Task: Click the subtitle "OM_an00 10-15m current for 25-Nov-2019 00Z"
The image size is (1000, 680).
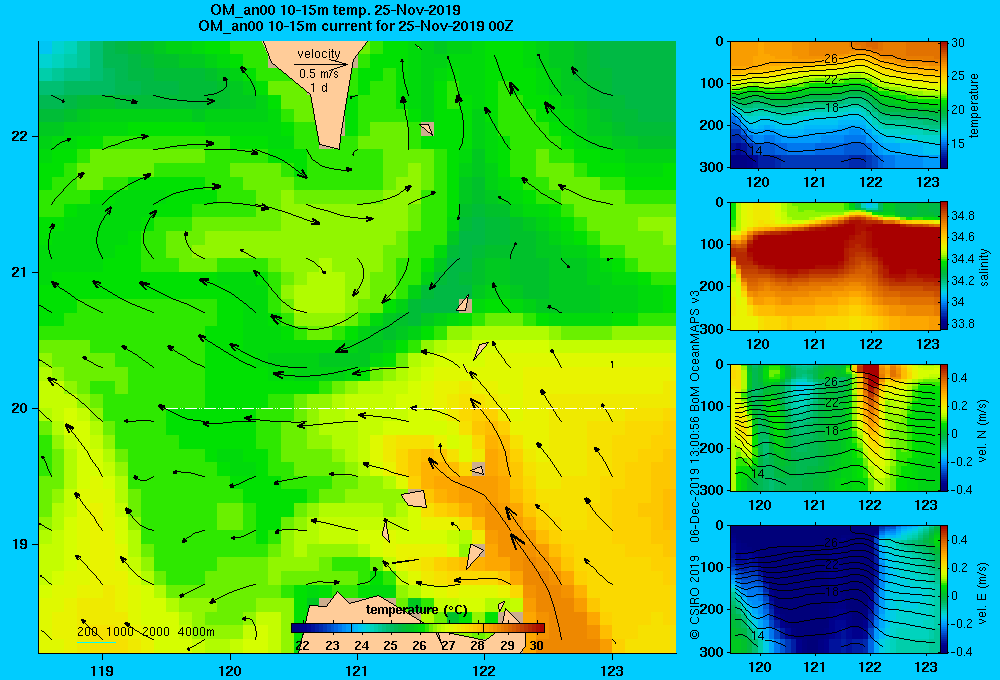Action: (356, 26)
